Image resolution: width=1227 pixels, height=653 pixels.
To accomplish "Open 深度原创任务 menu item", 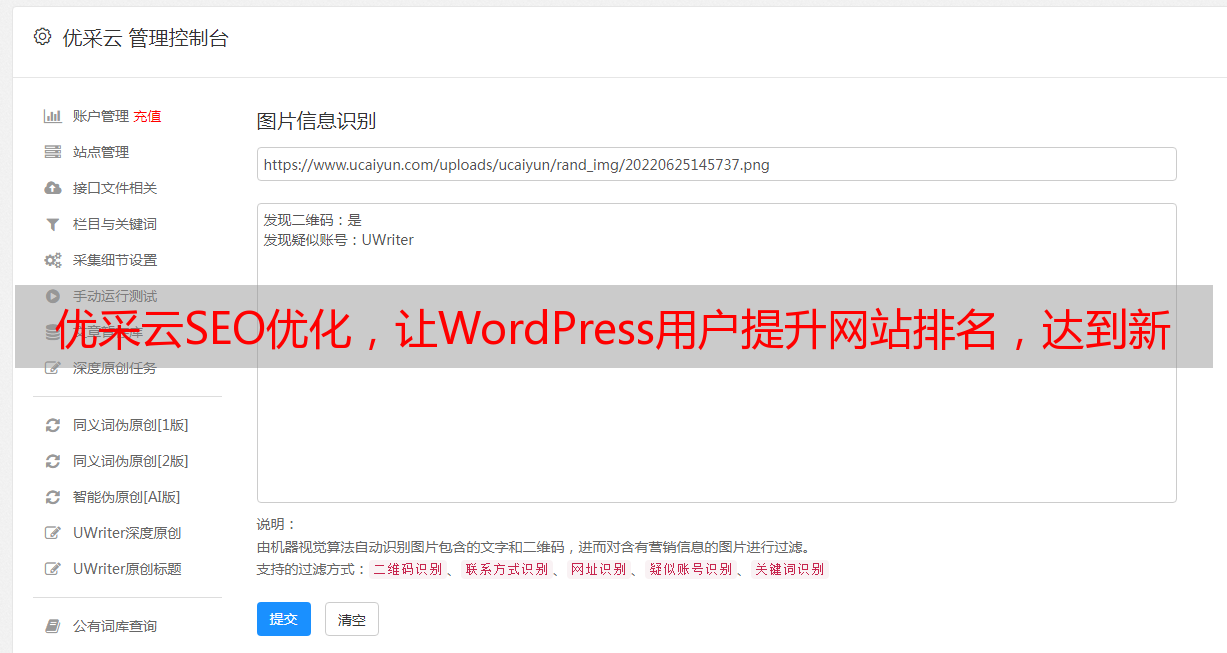I will pyautogui.click(x=115, y=368).
